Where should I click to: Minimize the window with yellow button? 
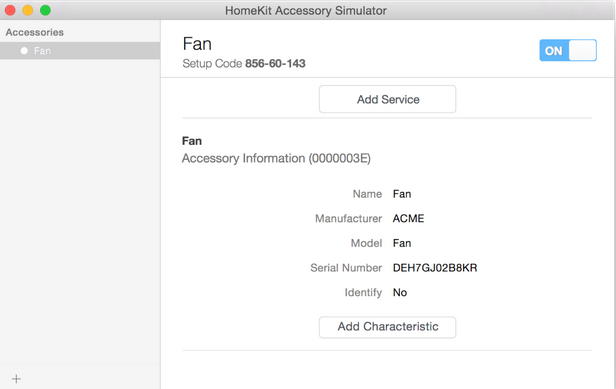28,10
